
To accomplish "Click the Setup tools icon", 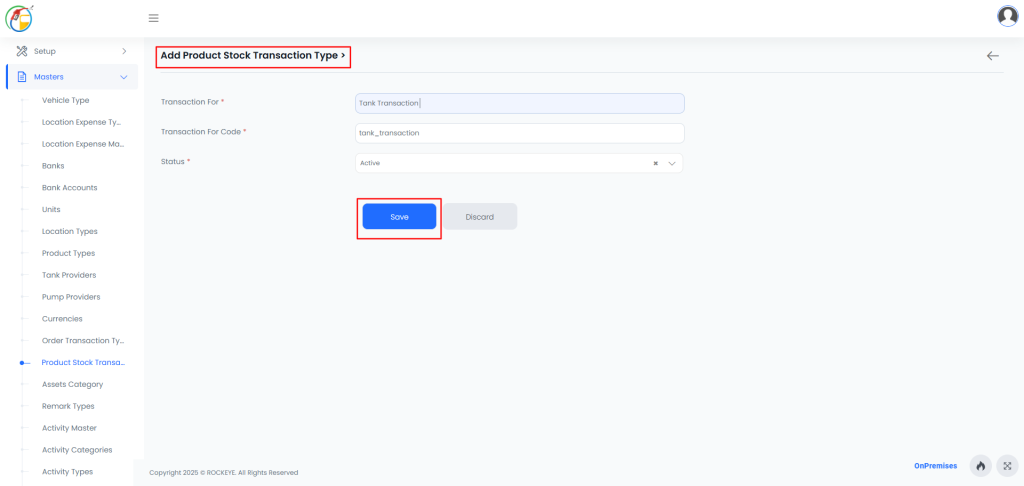I will click(22, 51).
